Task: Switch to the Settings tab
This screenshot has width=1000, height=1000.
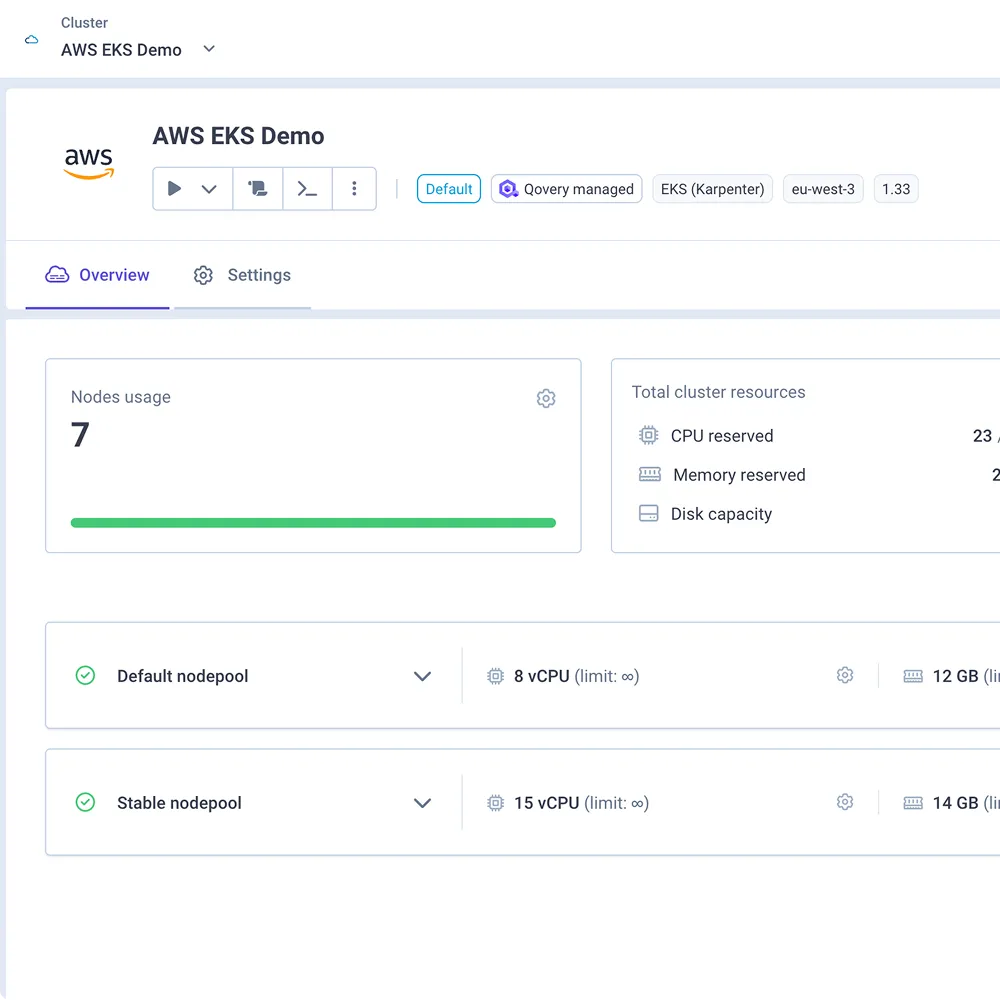Action: [242, 275]
